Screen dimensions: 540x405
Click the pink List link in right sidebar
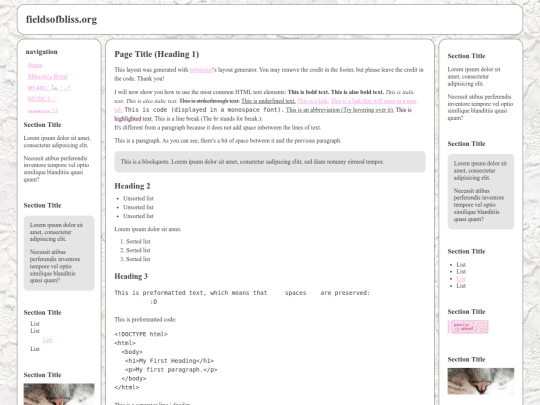(x=461, y=279)
